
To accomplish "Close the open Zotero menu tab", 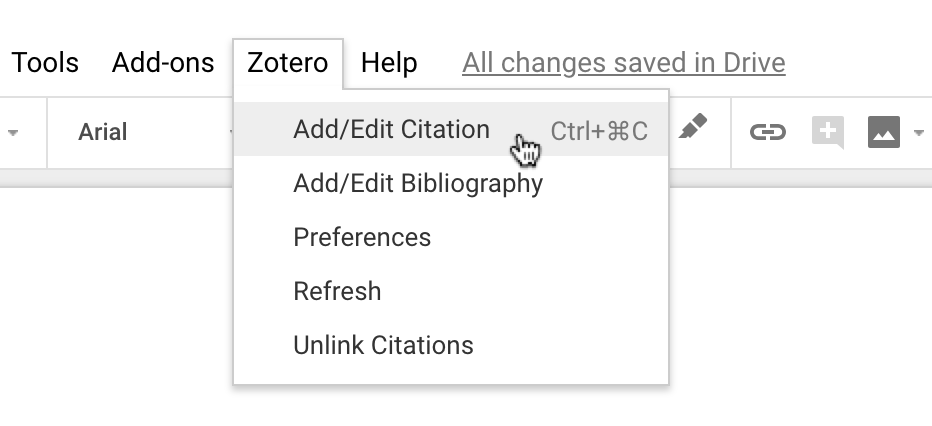I will tap(287, 63).
